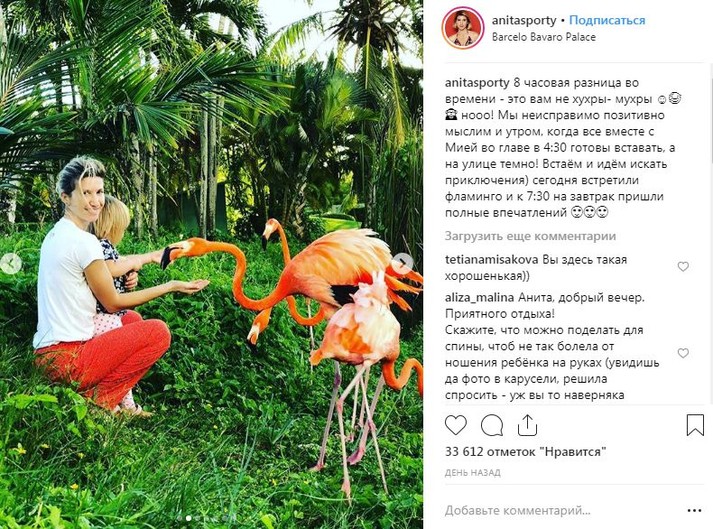Share the post using the upload arrow icon
Viewport: 713px width, 529px height.
click(x=527, y=425)
